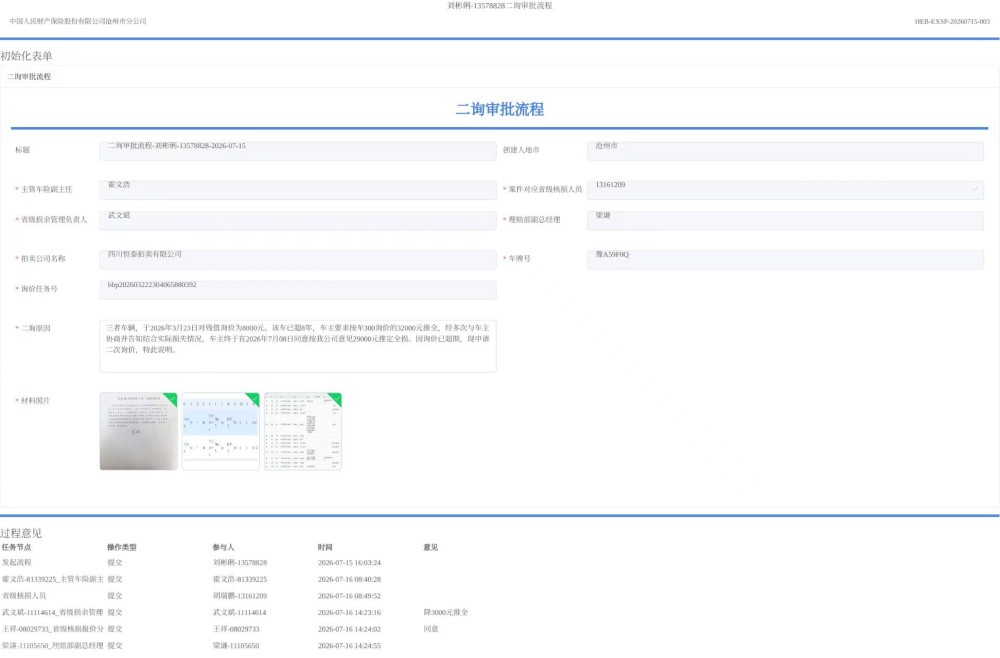Click the green checkmark on second material photo

click(253, 398)
